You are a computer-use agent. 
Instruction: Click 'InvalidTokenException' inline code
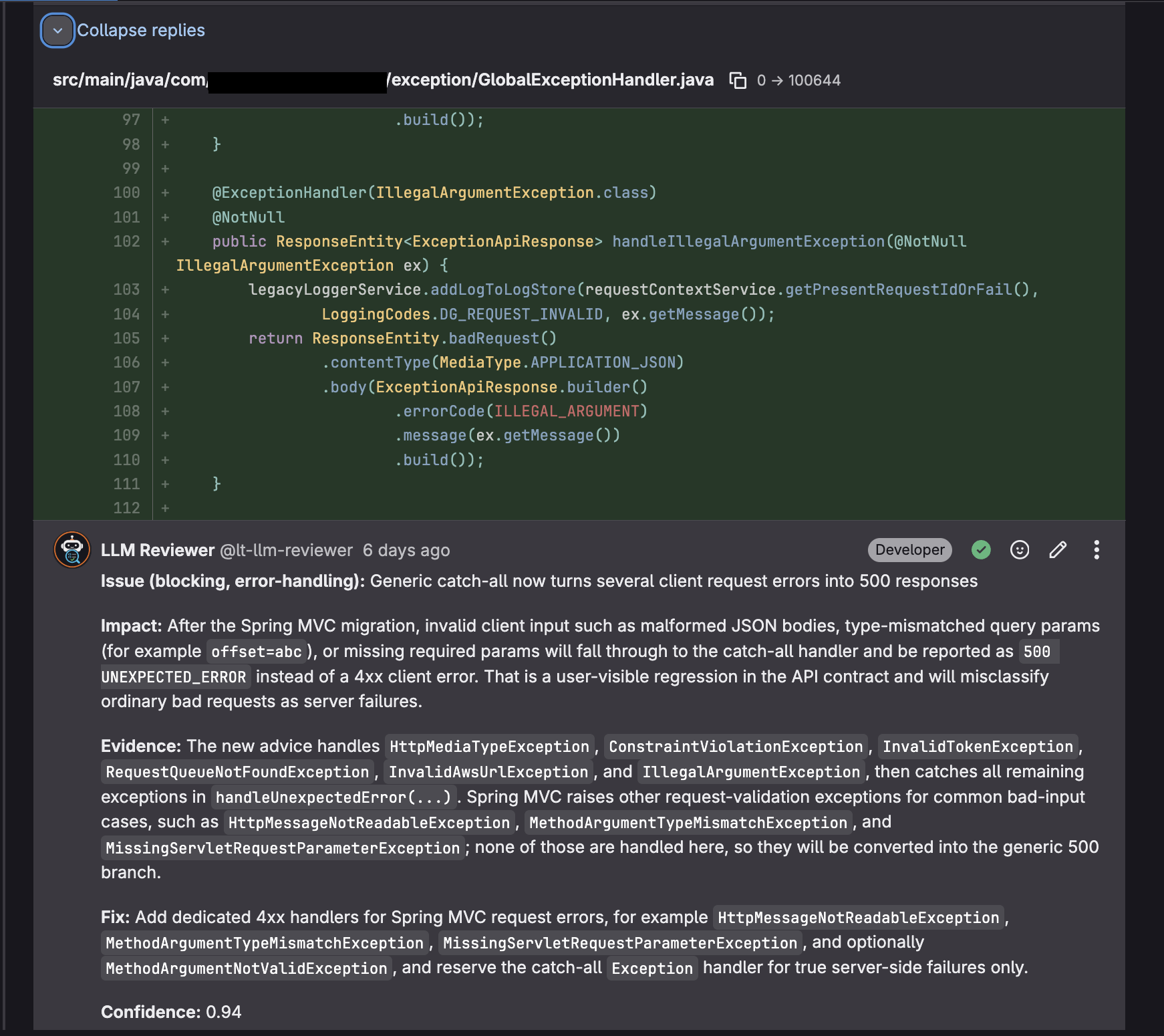pos(978,747)
